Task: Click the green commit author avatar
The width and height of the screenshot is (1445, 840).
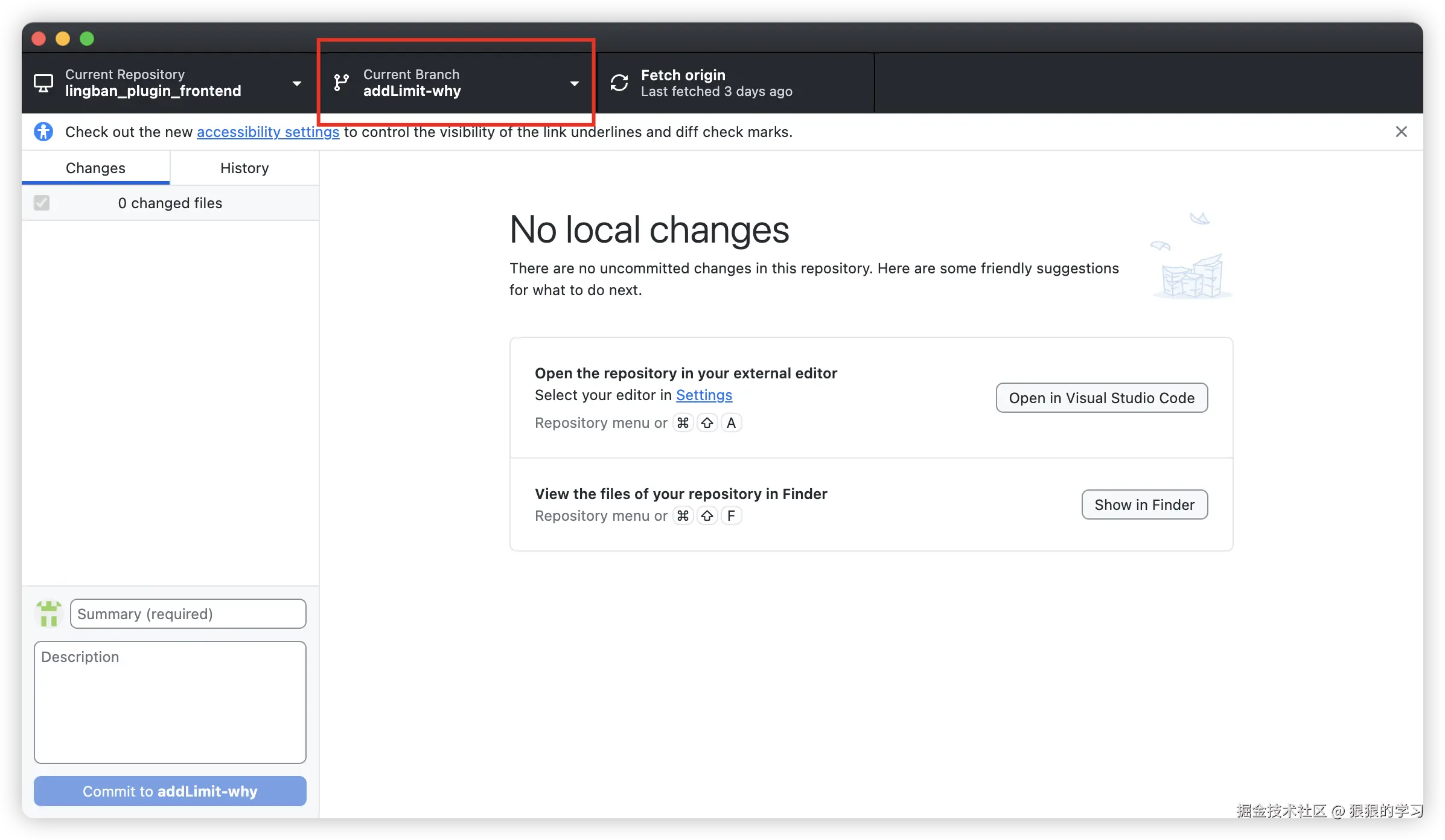Action: [48, 614]
